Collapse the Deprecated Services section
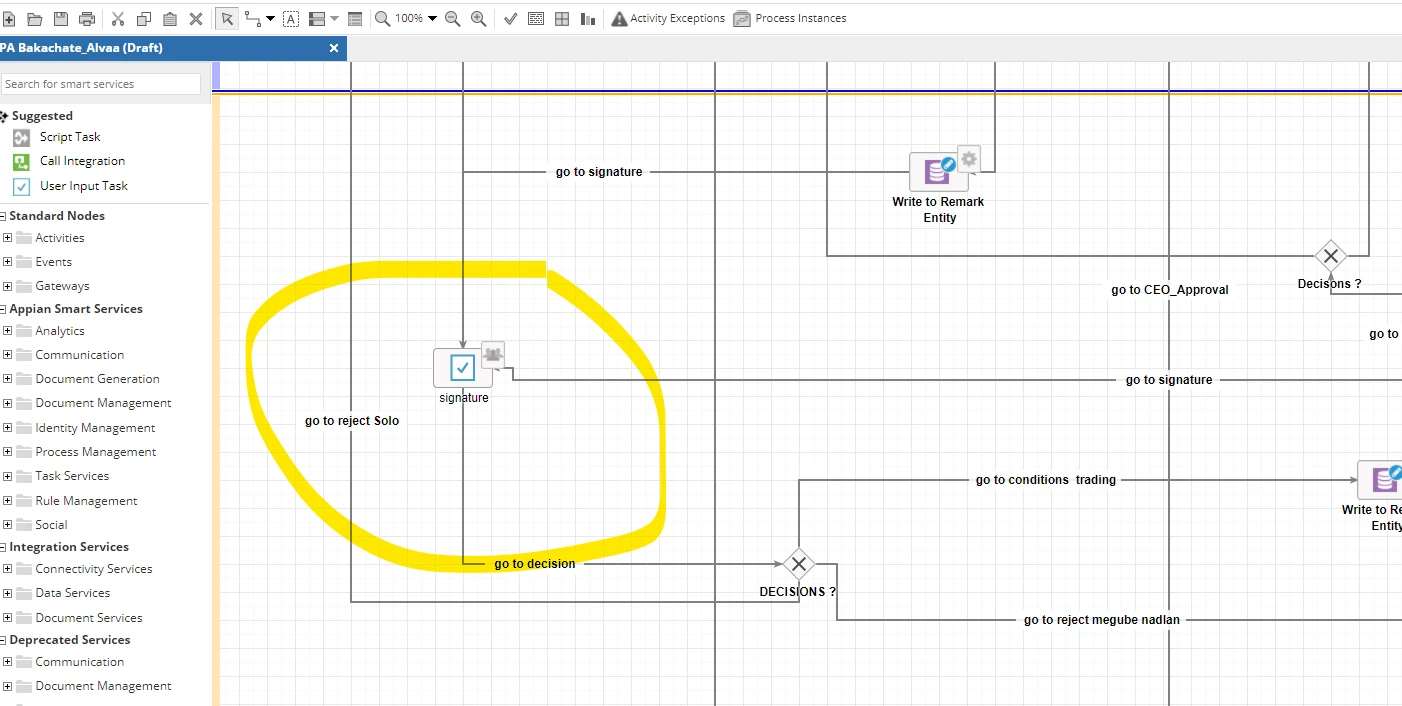The height and width of the screenshot is (706, 1402). [3, 640]
